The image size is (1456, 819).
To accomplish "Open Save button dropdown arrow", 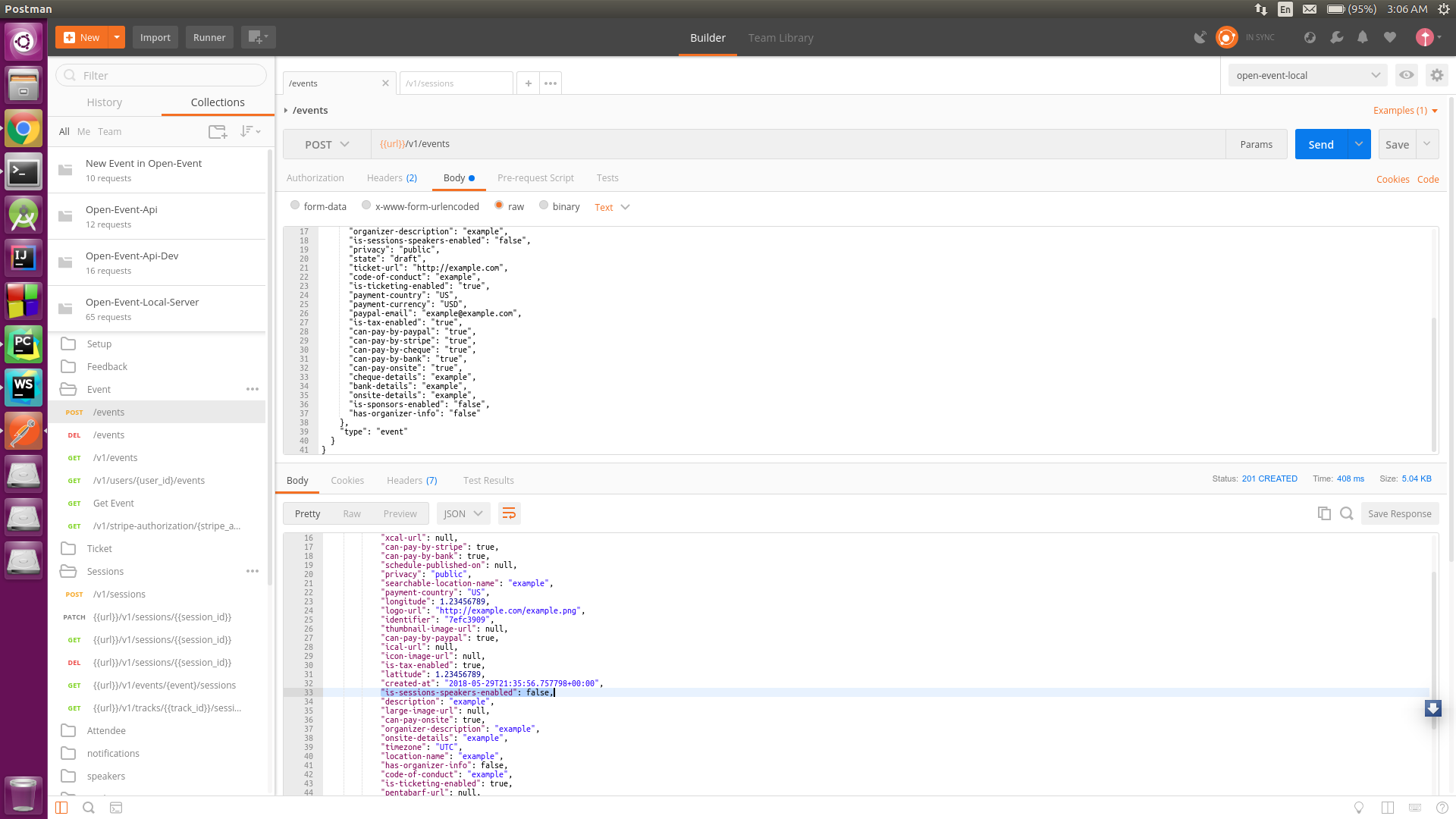I will coord(1427,144).
